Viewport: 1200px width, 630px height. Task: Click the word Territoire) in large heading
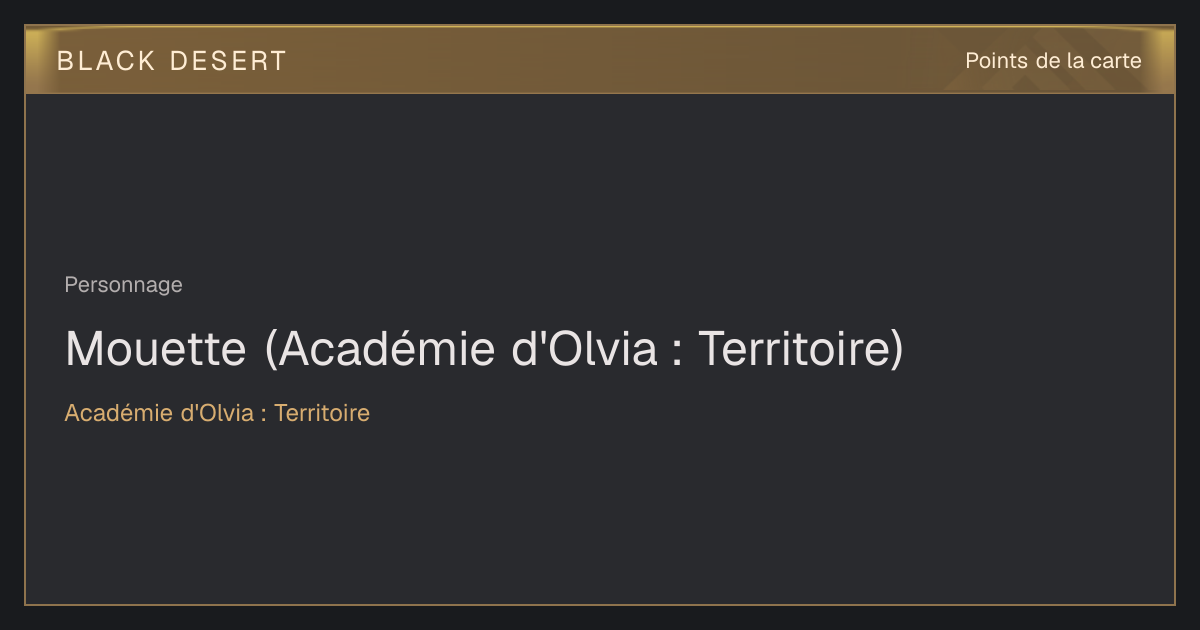800,349
